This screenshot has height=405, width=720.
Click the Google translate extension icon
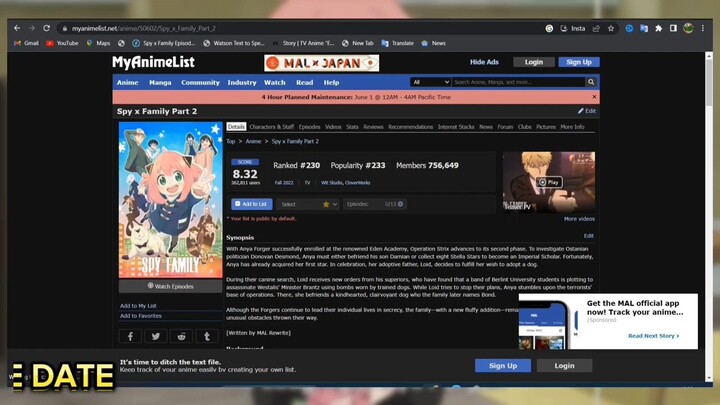click(x=644, y=28)
